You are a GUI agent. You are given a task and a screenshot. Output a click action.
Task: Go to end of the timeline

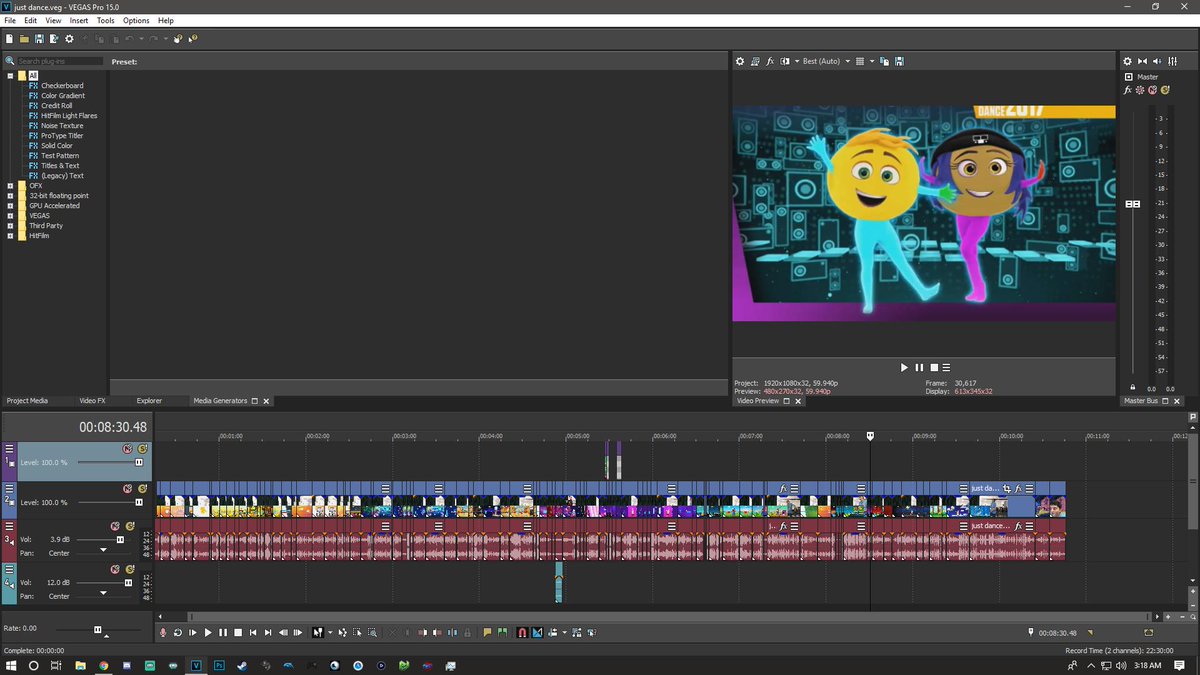(268, 632)
